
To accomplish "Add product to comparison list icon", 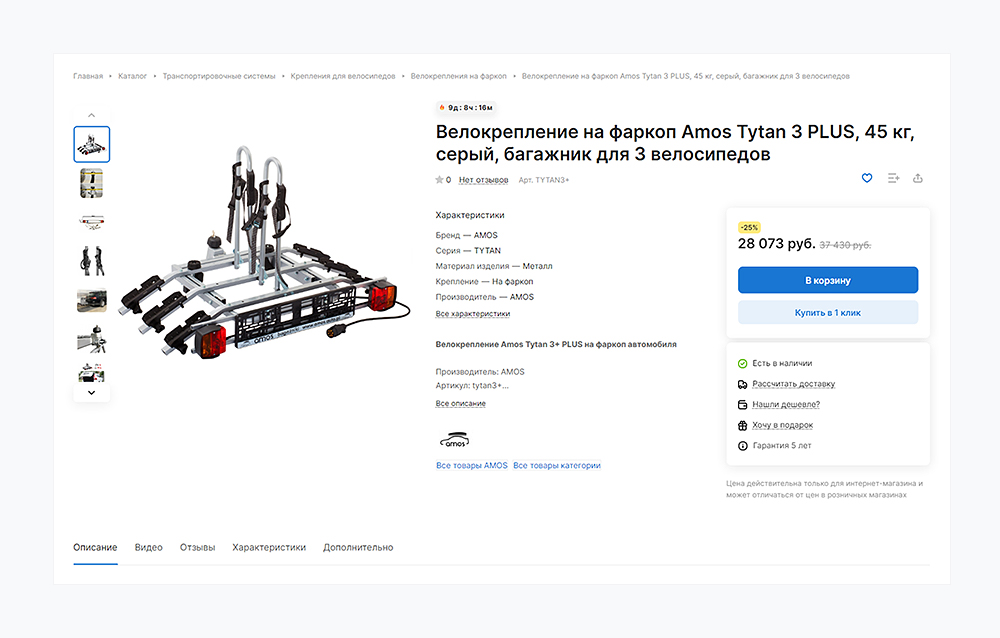I will [x=893, y=178].
